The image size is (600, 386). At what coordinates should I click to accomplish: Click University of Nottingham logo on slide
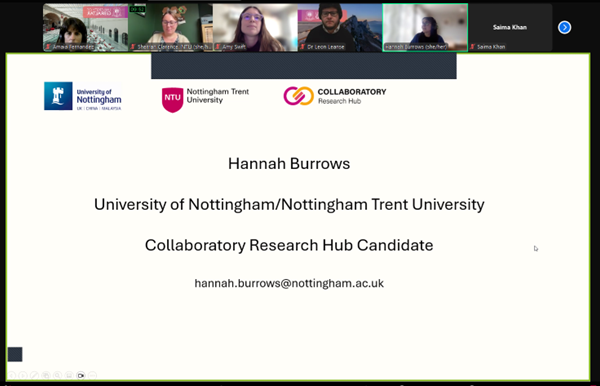click(83, 96)
